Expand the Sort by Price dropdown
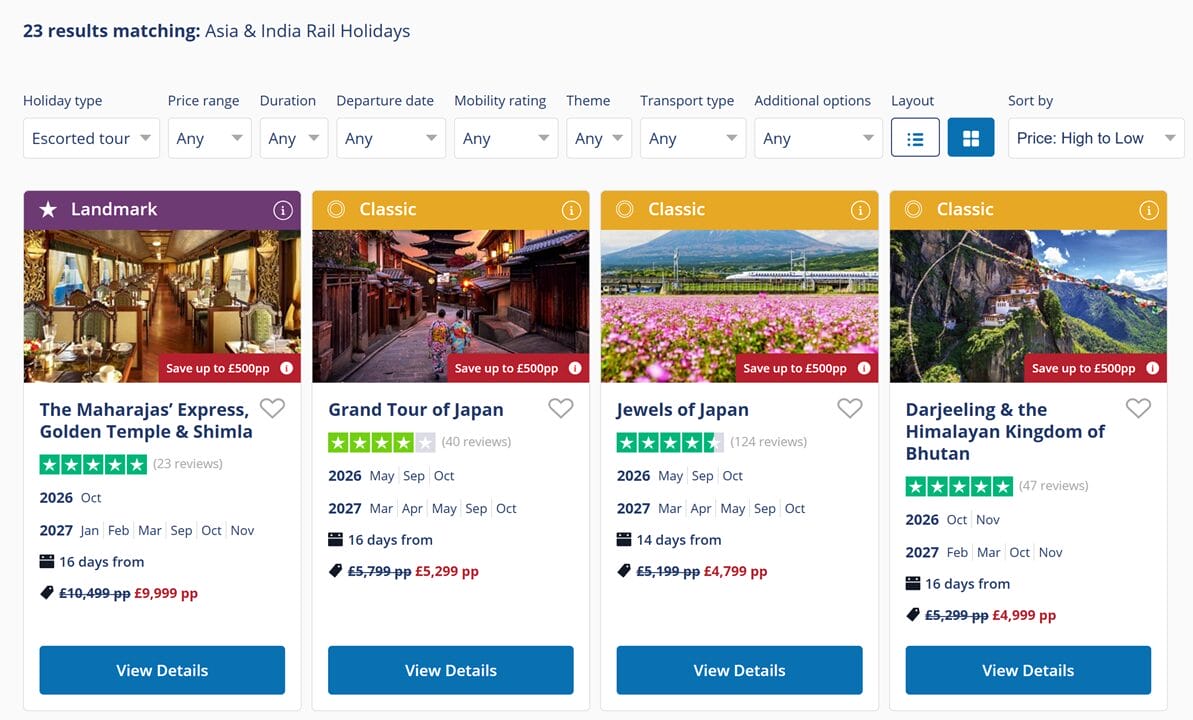Screen dimensions: 1193x720 click(1096, 138)
